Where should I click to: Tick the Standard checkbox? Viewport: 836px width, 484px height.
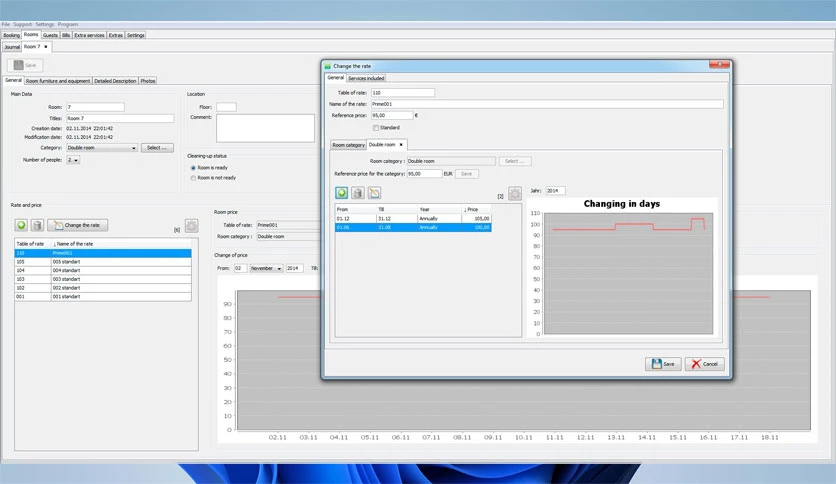[376, 128]
